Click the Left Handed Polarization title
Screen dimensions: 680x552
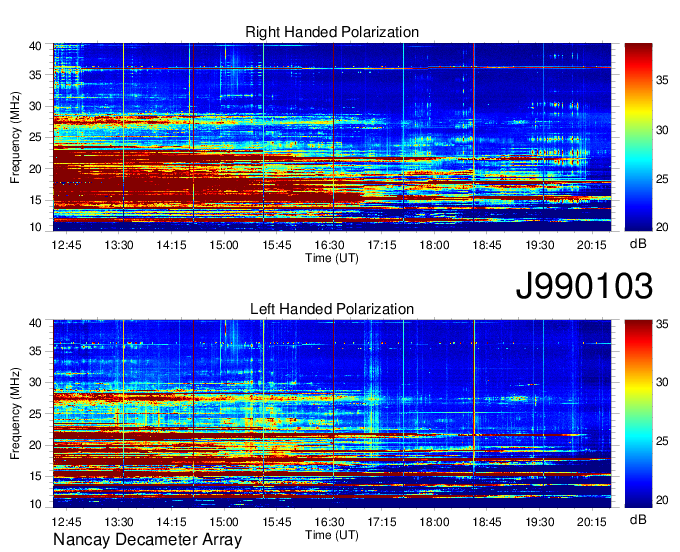click(332, 309)
